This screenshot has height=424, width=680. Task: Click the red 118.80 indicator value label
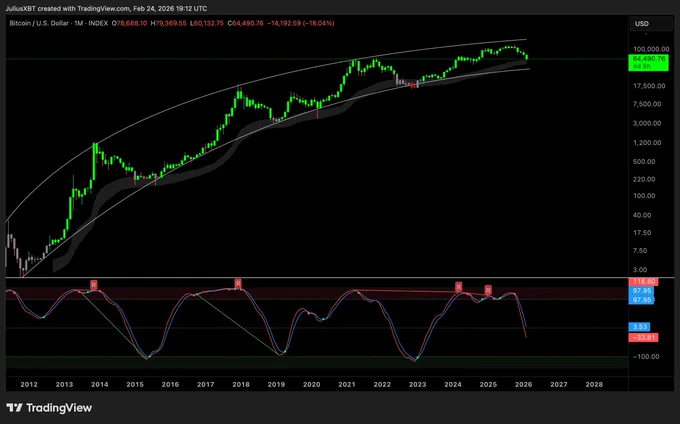644,281
